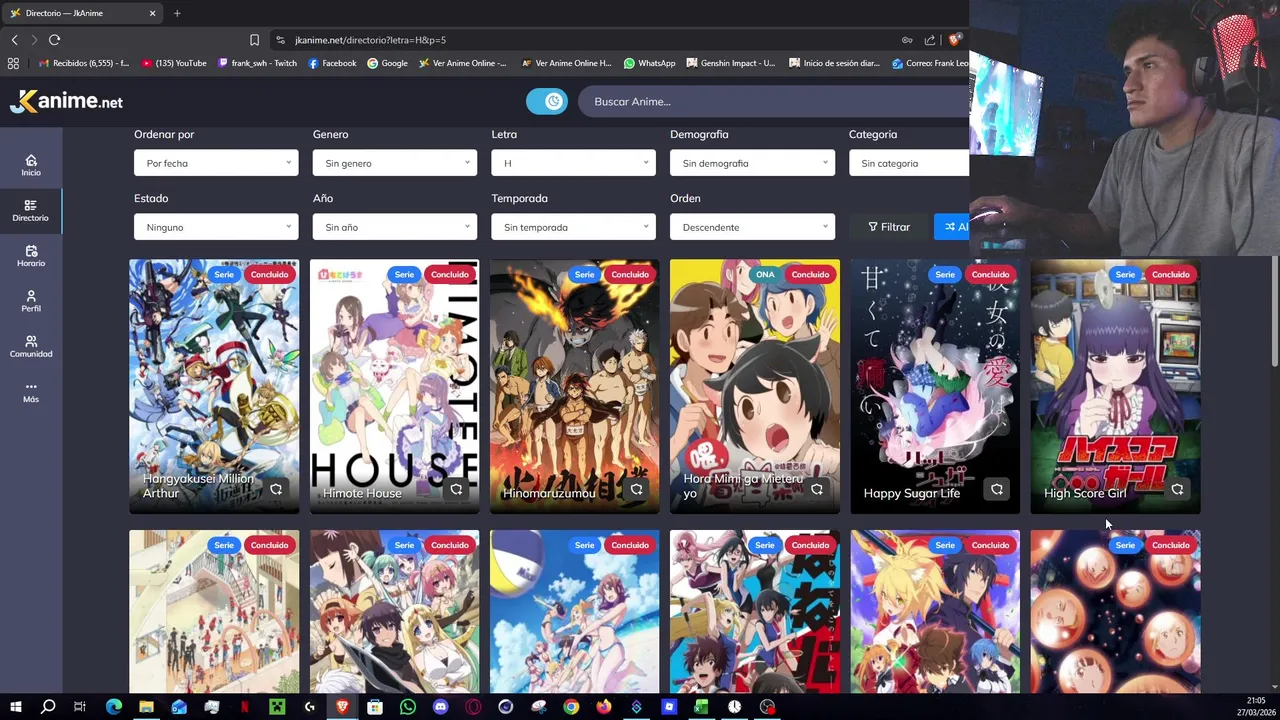This screenshot has width=1280, height=720.
Task: Open the Facebook bookmark
Action: (332, 63)
